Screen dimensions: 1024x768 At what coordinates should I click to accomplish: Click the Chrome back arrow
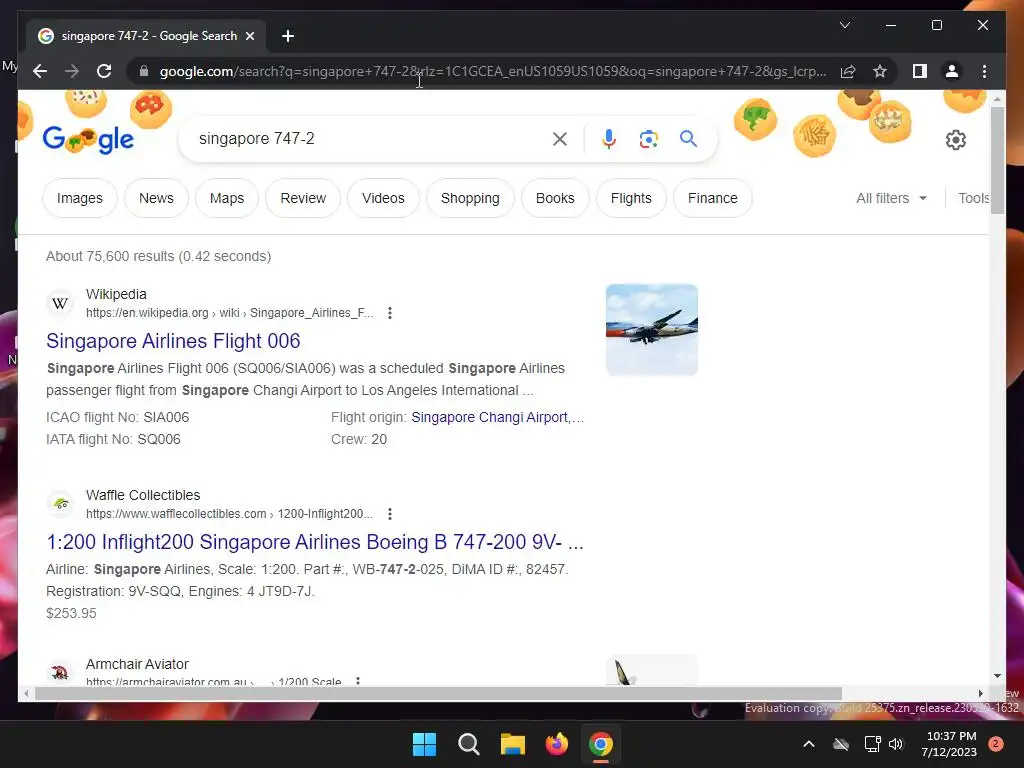tap(40, 71)
